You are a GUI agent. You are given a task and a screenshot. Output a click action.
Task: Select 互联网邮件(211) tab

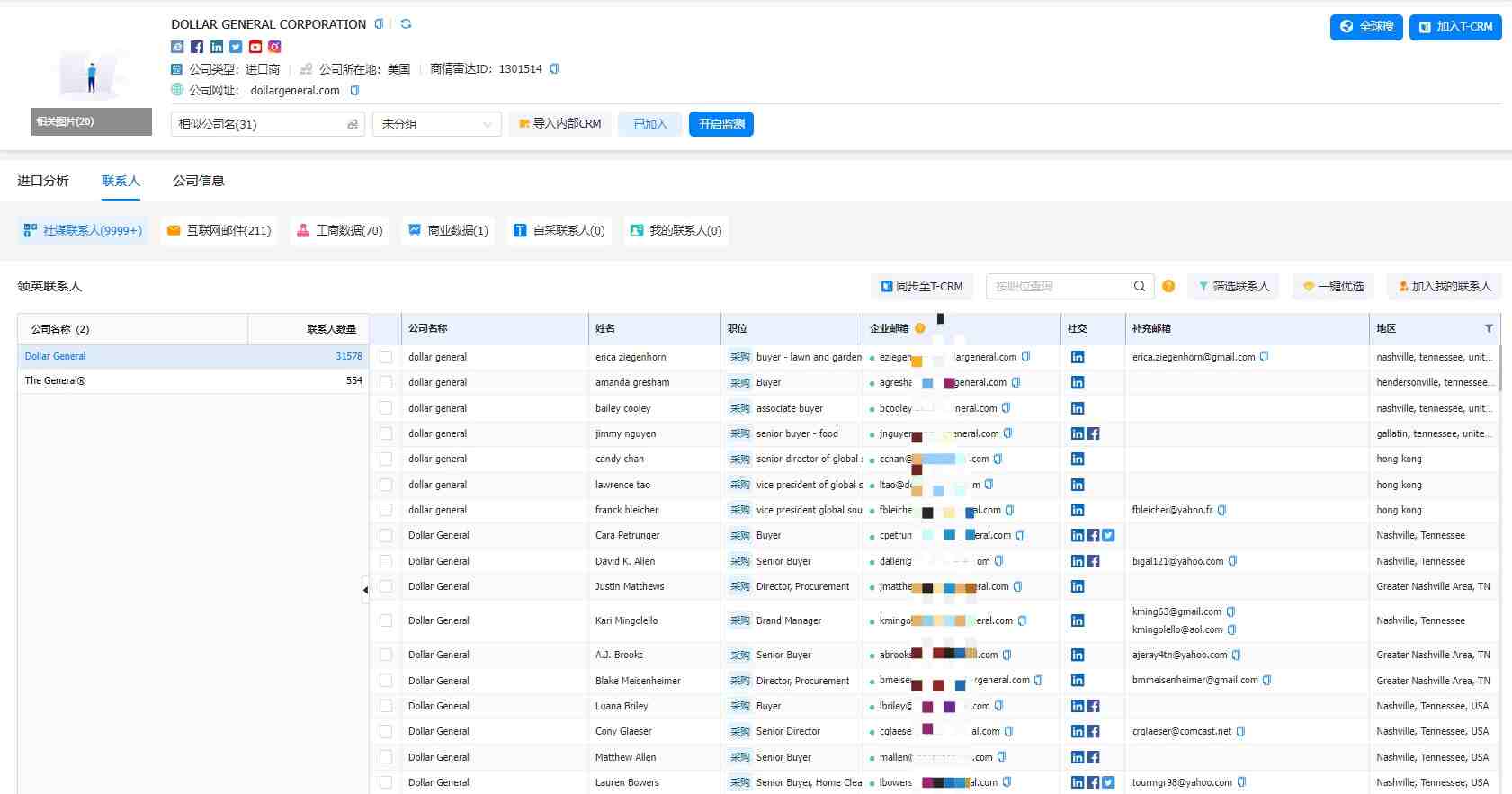[219, 230]
